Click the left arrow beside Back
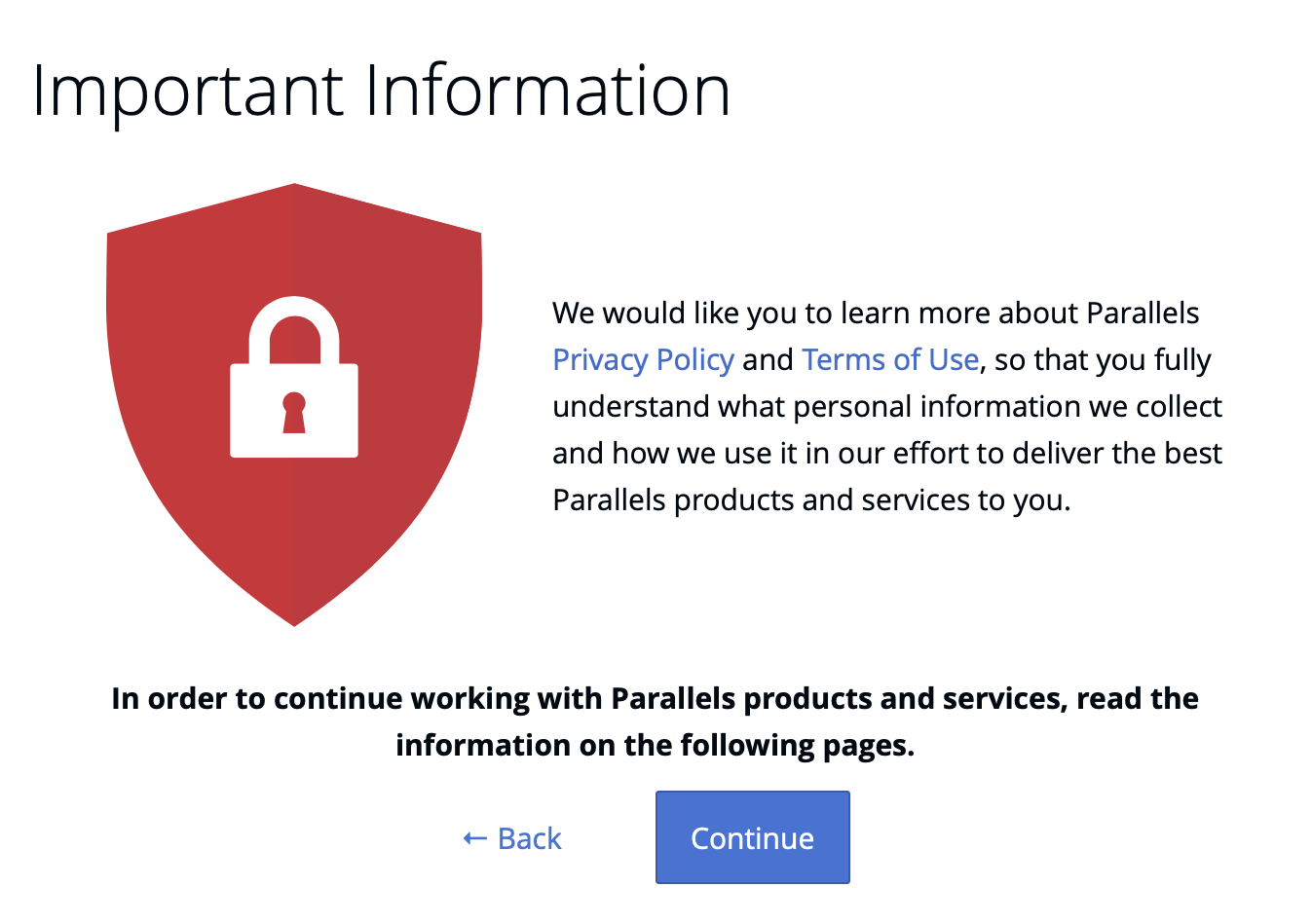1312x924 pixels. pos(474,838)
